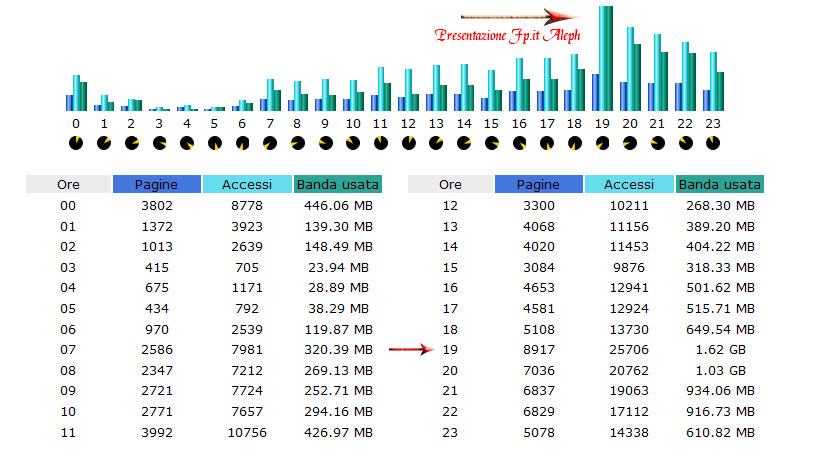
Task: Click the clock icon under hour 15
Action: (x=491, y=143)
